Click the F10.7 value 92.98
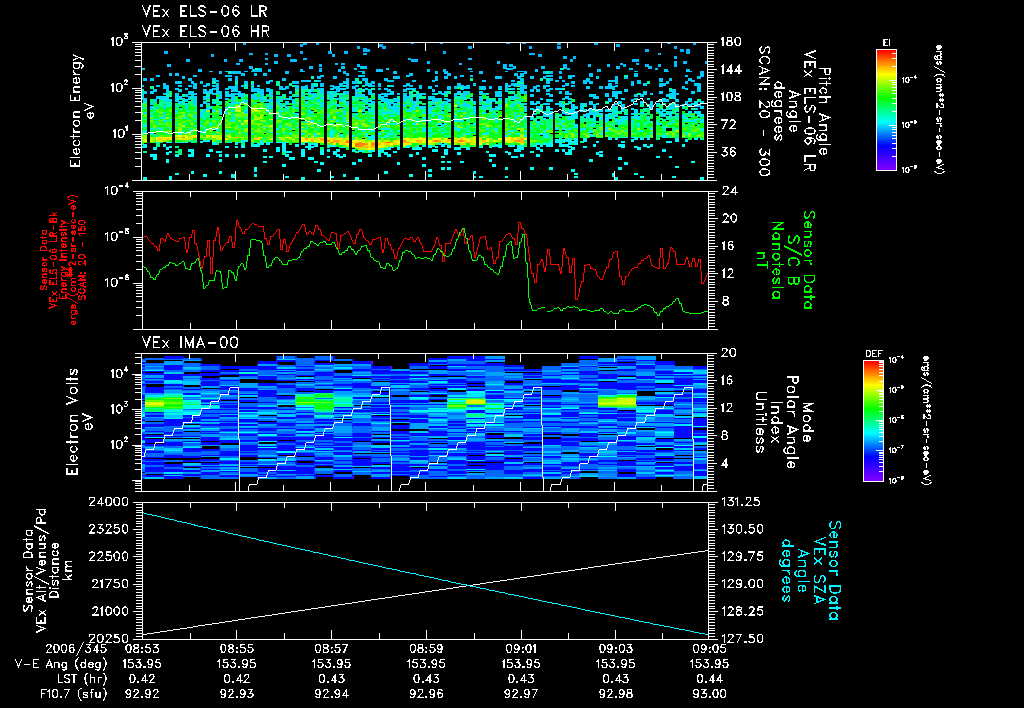Viewport: 1024px width, 708px height. coord(615,694)
